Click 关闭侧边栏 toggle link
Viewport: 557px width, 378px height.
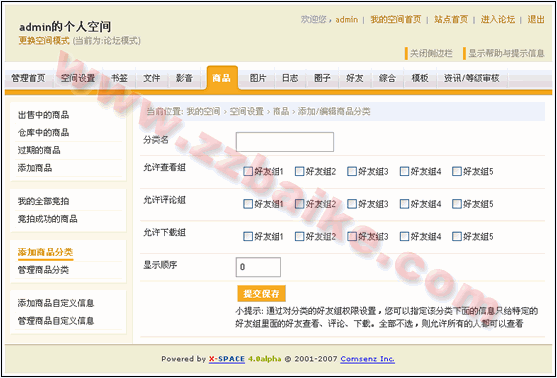click(431, 54)
